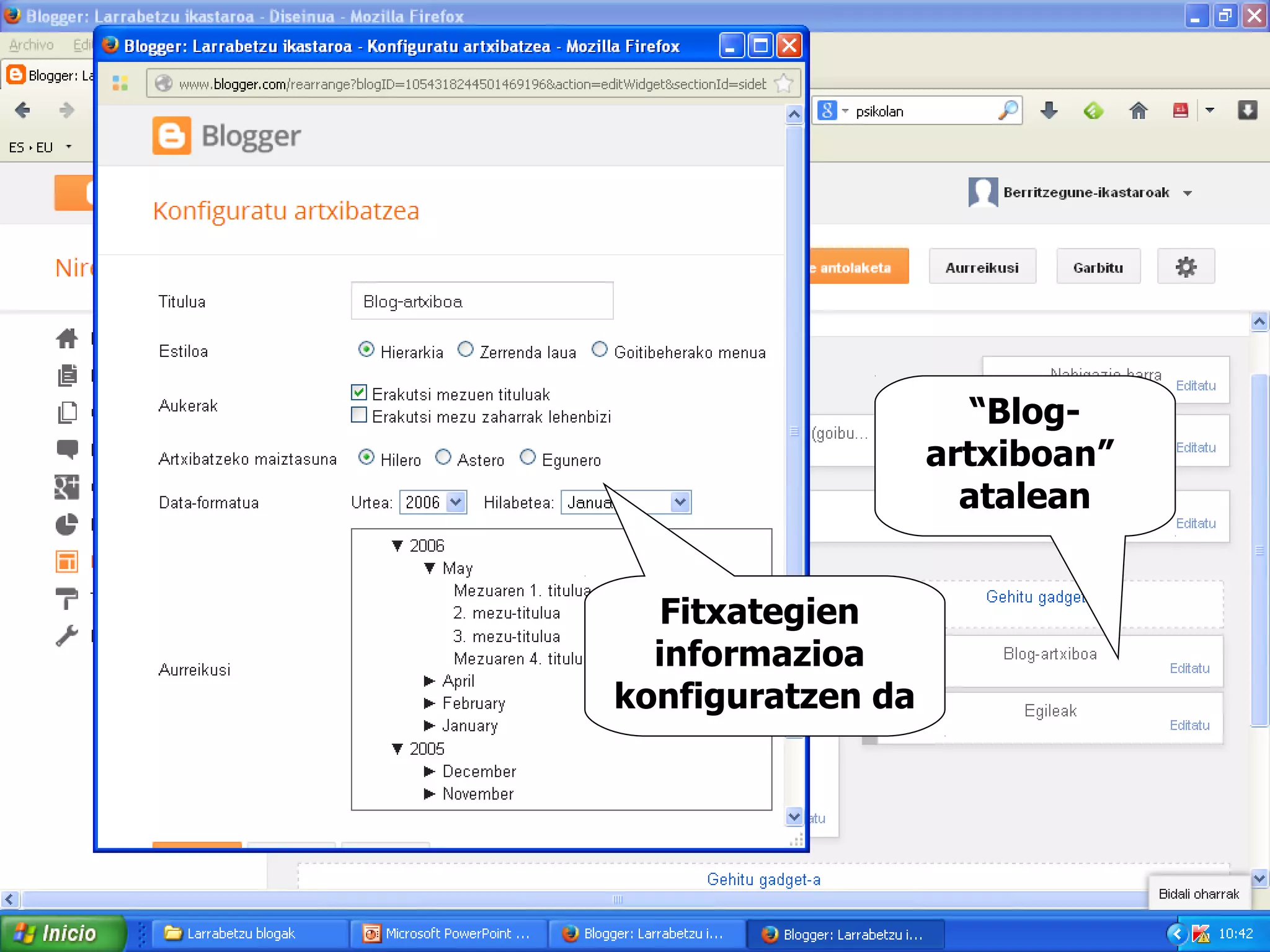Open the Stats pie chart icon
Screen dimensions: 1270x952
[67, 524]
